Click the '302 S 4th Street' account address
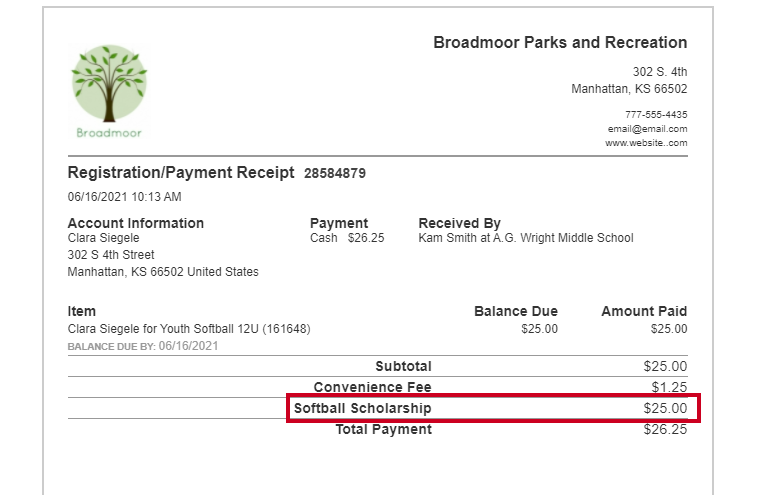 pos(111,255)
